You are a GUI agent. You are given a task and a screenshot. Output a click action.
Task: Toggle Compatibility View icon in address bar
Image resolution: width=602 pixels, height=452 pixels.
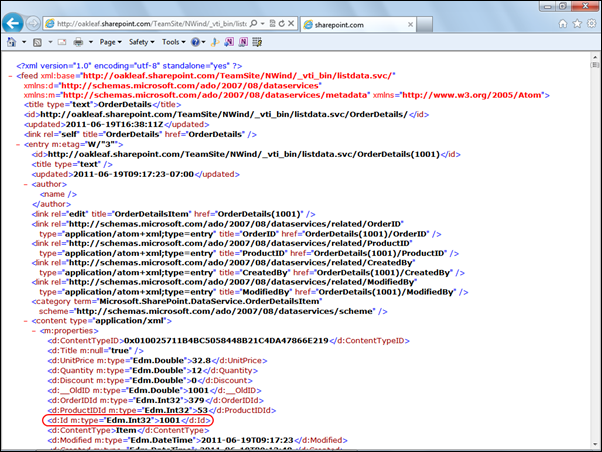point(272,23)
